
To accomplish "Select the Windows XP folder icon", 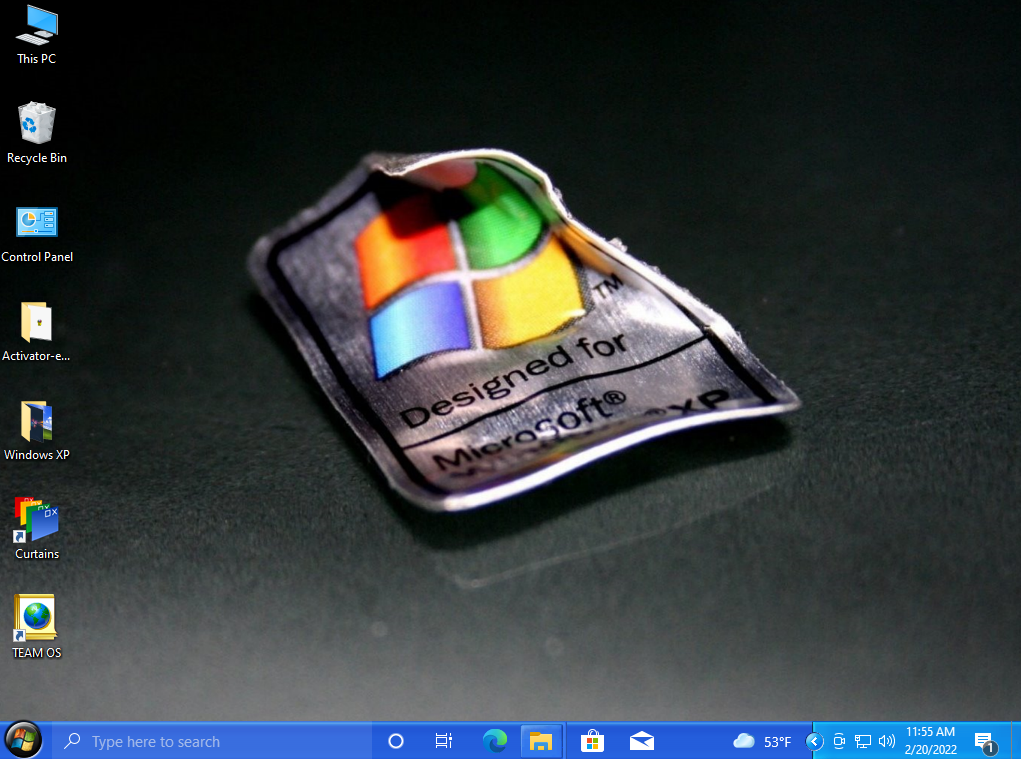I will pos(36,431).
